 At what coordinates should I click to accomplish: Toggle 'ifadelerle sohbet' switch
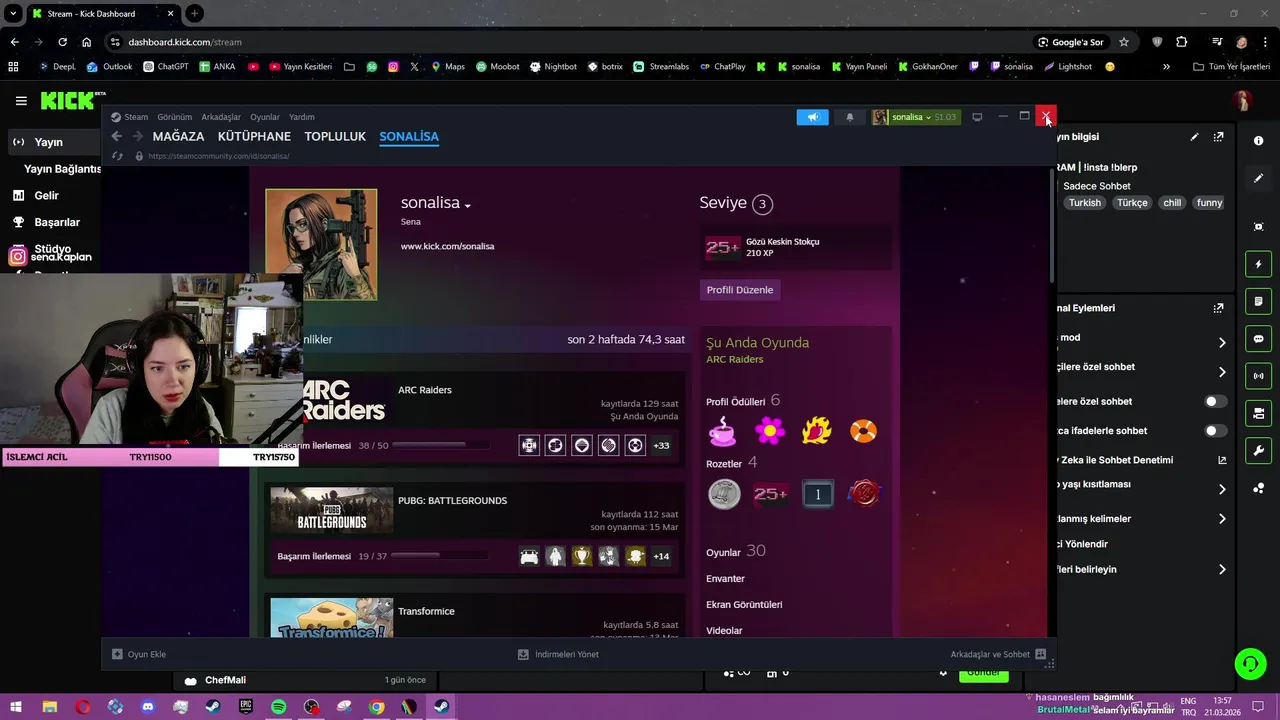coord(1215,431)
